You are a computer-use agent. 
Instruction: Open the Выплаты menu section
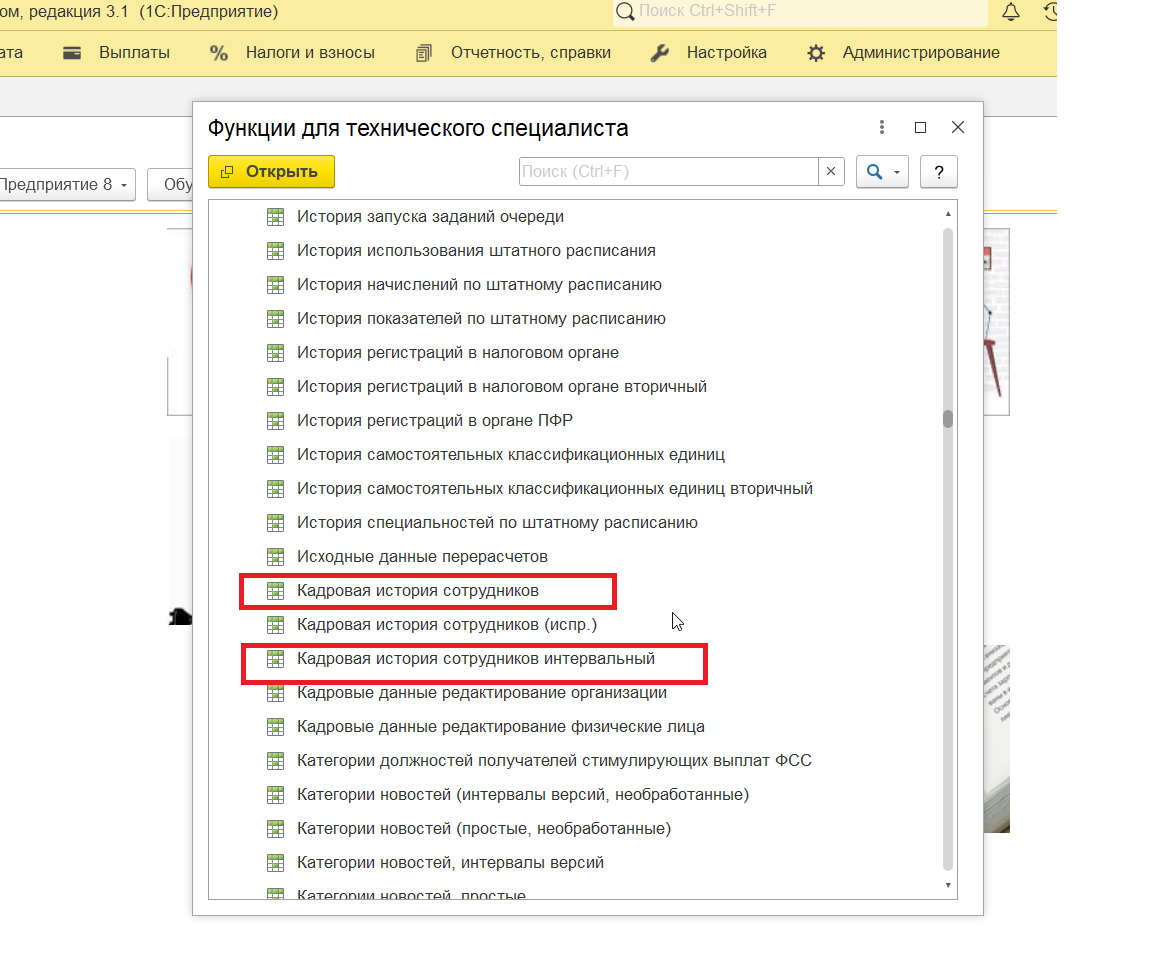coord(134,53)
